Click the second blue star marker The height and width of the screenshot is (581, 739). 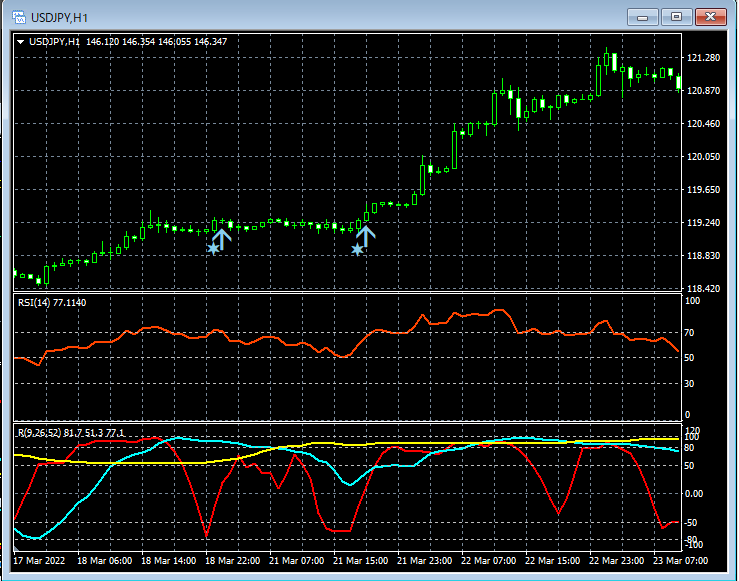pyautogui.click(x=357, y=249)
